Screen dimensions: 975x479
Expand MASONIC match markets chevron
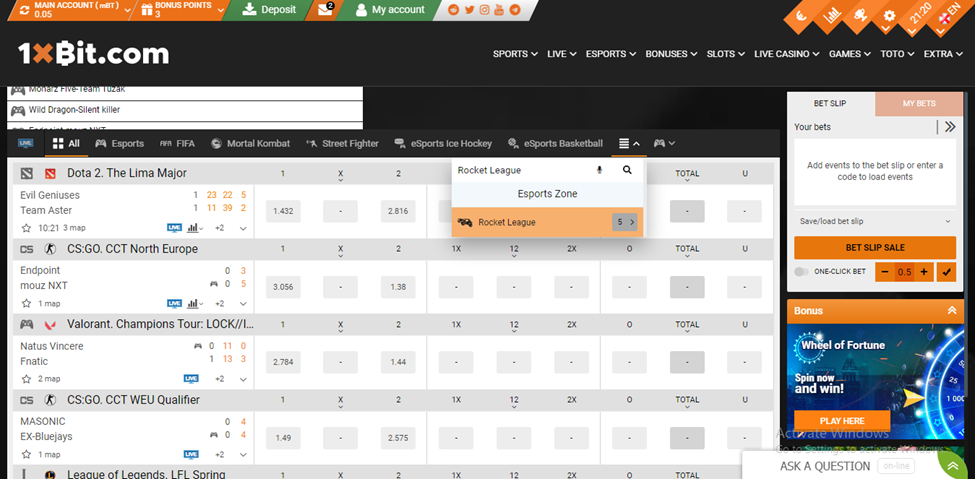coord(243,454)
